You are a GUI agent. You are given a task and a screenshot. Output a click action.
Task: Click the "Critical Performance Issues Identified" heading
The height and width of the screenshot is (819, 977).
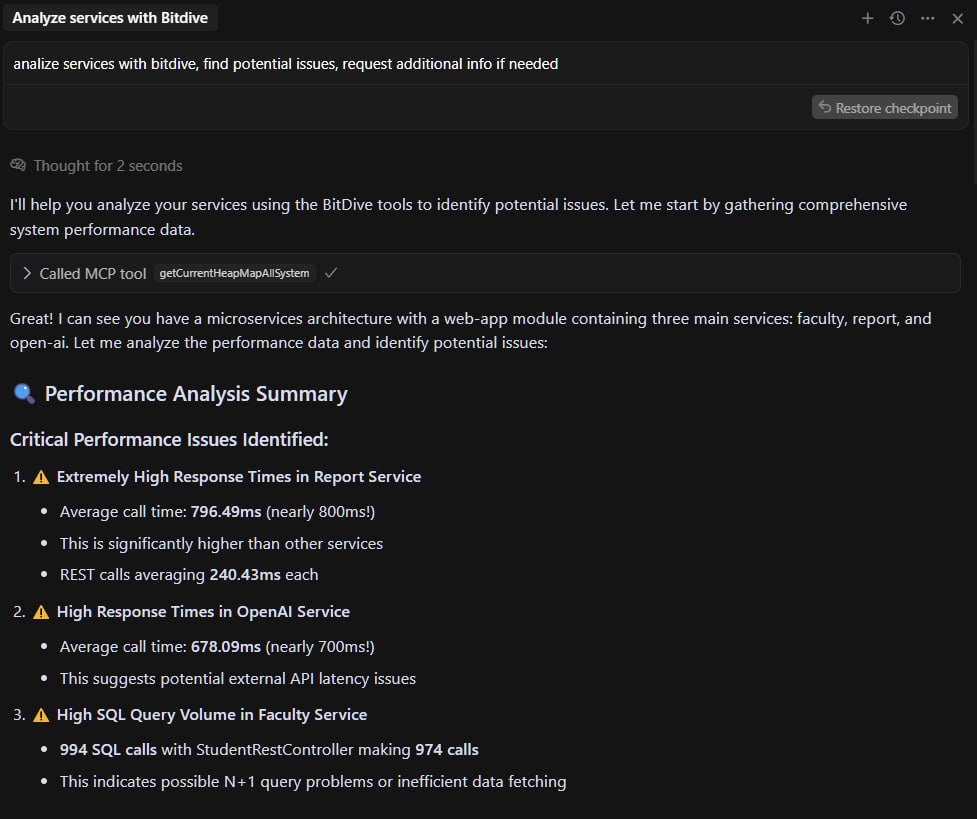(169, 440)
